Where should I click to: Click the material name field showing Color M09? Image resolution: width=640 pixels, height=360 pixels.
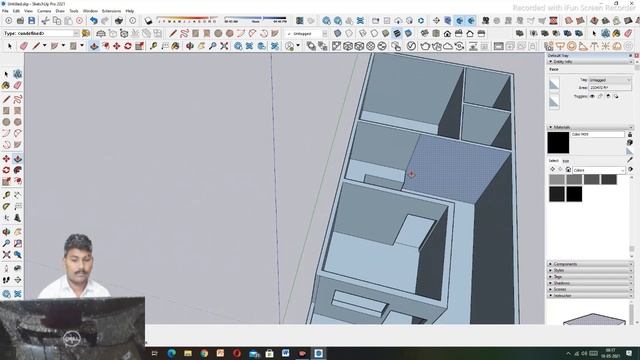[x=598, y=134]
